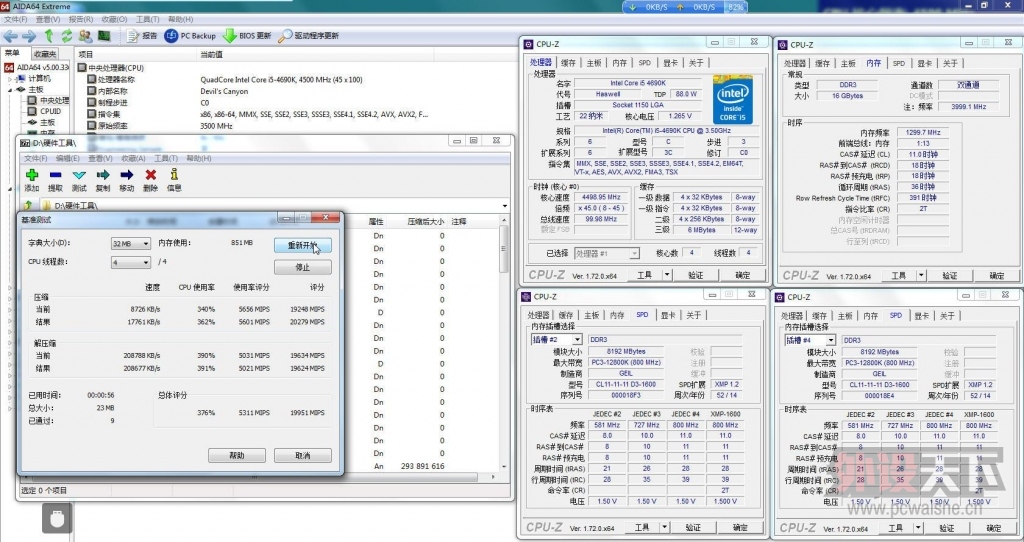Viewport: 1024px width, 542px height.
Task: Collapse the 主板 tree node in AIDA64
Action: 10,90
